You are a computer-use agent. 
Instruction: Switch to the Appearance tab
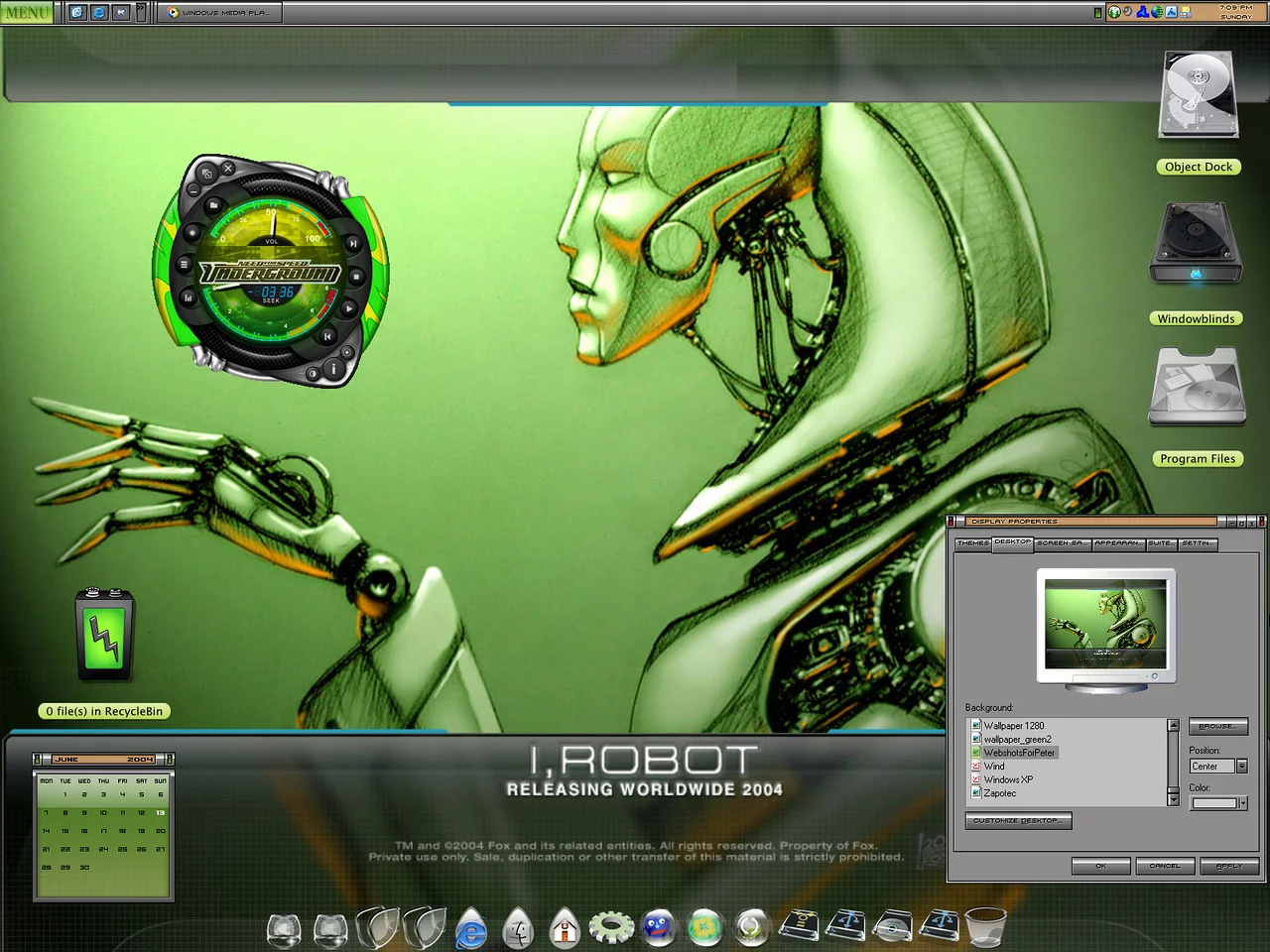[x=1117, y=543]
